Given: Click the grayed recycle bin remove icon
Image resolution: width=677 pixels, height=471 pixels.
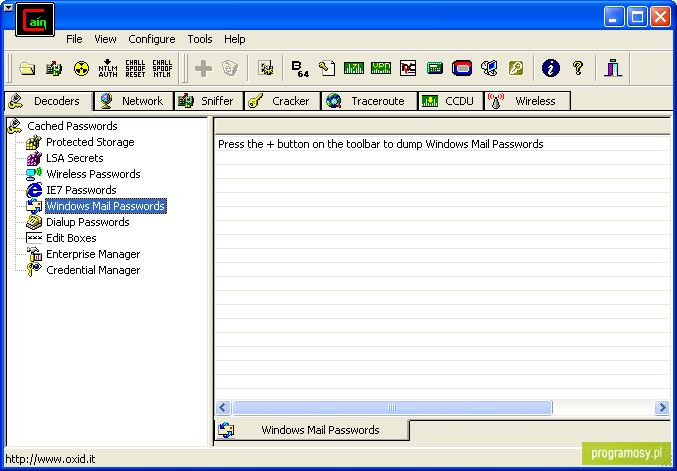Looking at the screenshot, I should click(x=230, y=68).
